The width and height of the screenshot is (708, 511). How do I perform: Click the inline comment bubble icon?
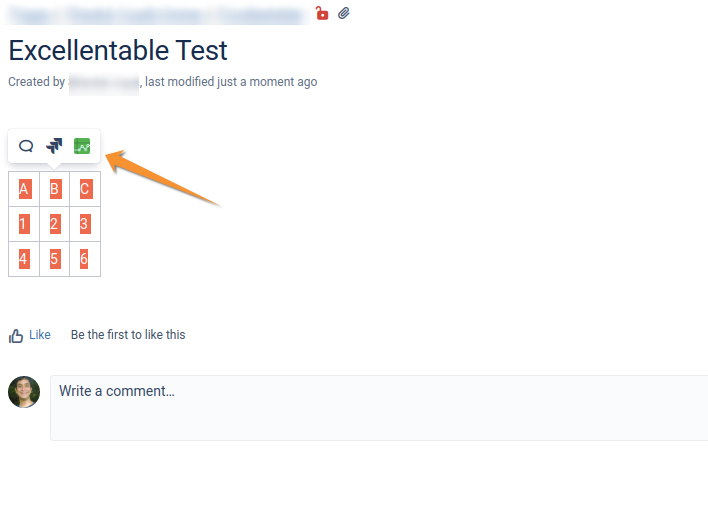pos(26,146)
